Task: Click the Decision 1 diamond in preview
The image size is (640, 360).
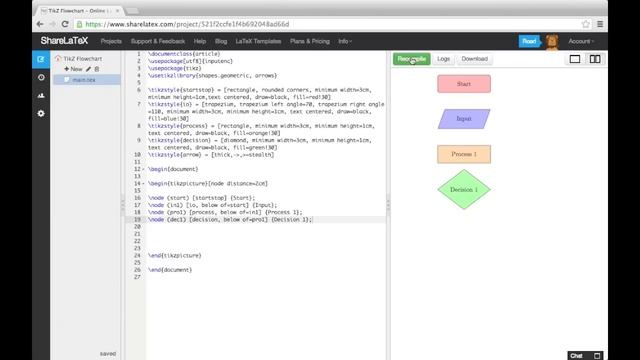Action: point(464,189)
